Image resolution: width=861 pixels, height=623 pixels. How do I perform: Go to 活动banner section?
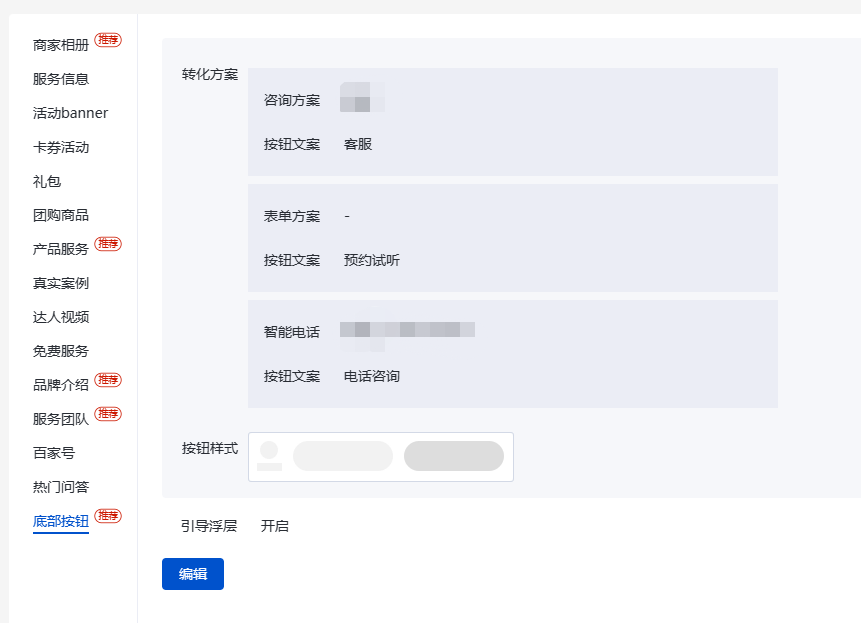(70, 113)
